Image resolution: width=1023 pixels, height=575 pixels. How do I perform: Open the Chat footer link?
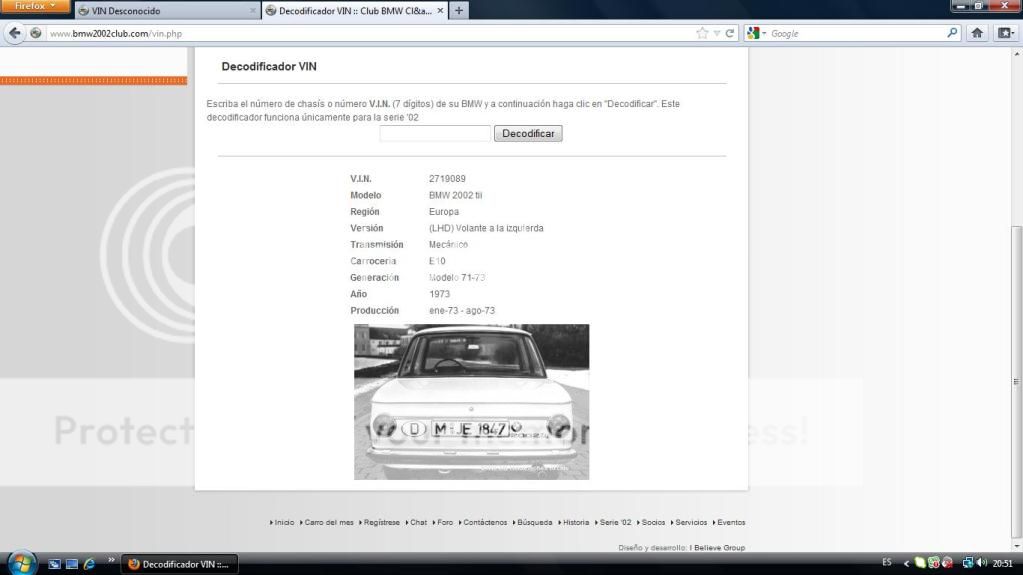tap(418, 522)
